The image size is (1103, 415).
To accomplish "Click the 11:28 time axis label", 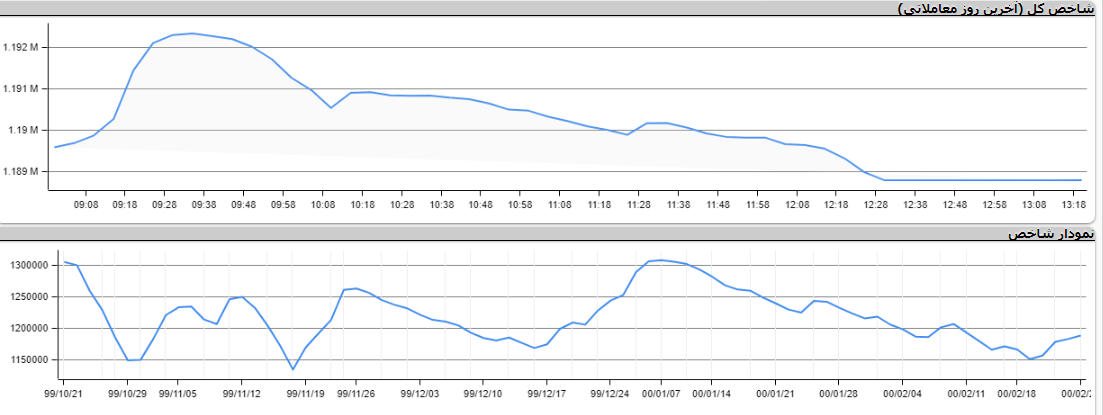I will point(639,204).
